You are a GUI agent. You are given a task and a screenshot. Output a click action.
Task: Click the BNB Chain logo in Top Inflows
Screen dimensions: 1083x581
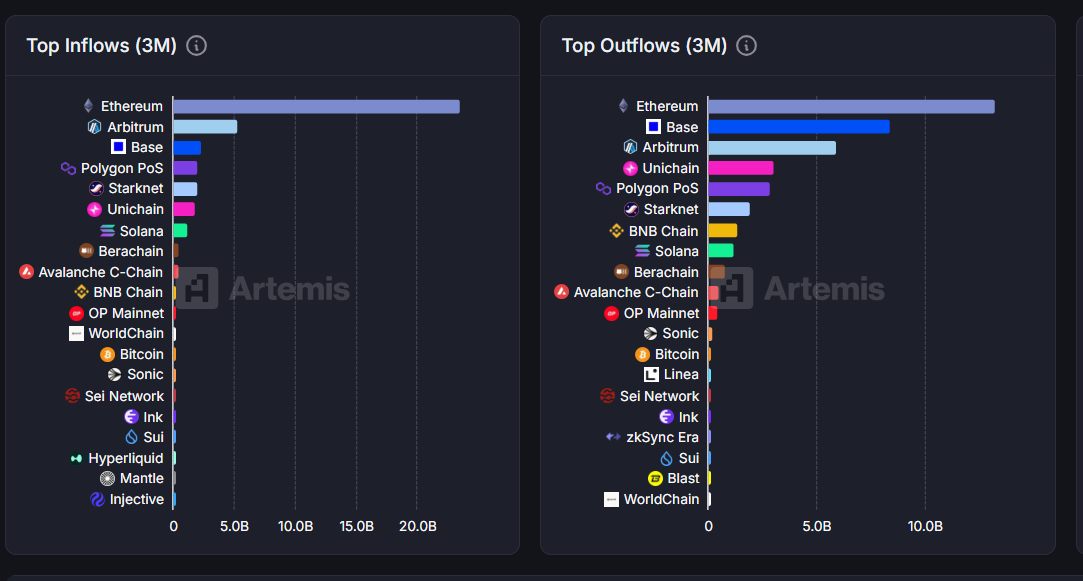click(x=82, y=292)
